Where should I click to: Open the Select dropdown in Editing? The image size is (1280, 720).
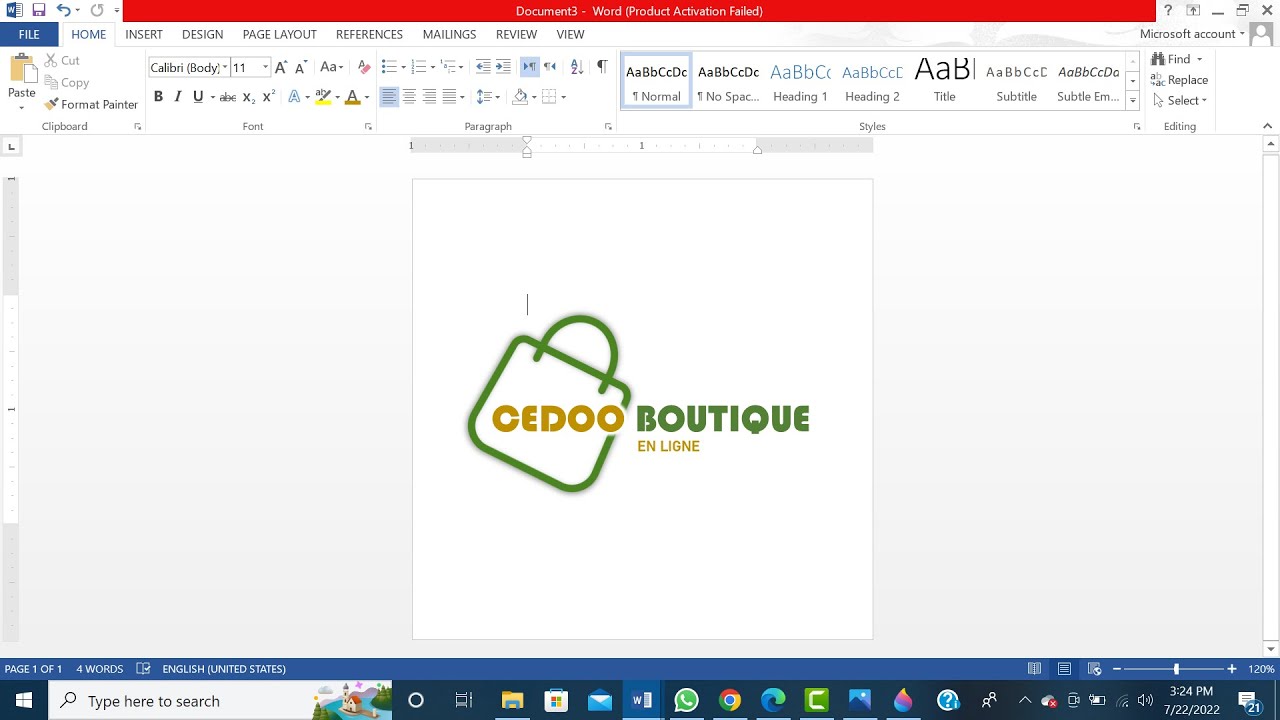pyautogui.click(x=1180, y=100)
